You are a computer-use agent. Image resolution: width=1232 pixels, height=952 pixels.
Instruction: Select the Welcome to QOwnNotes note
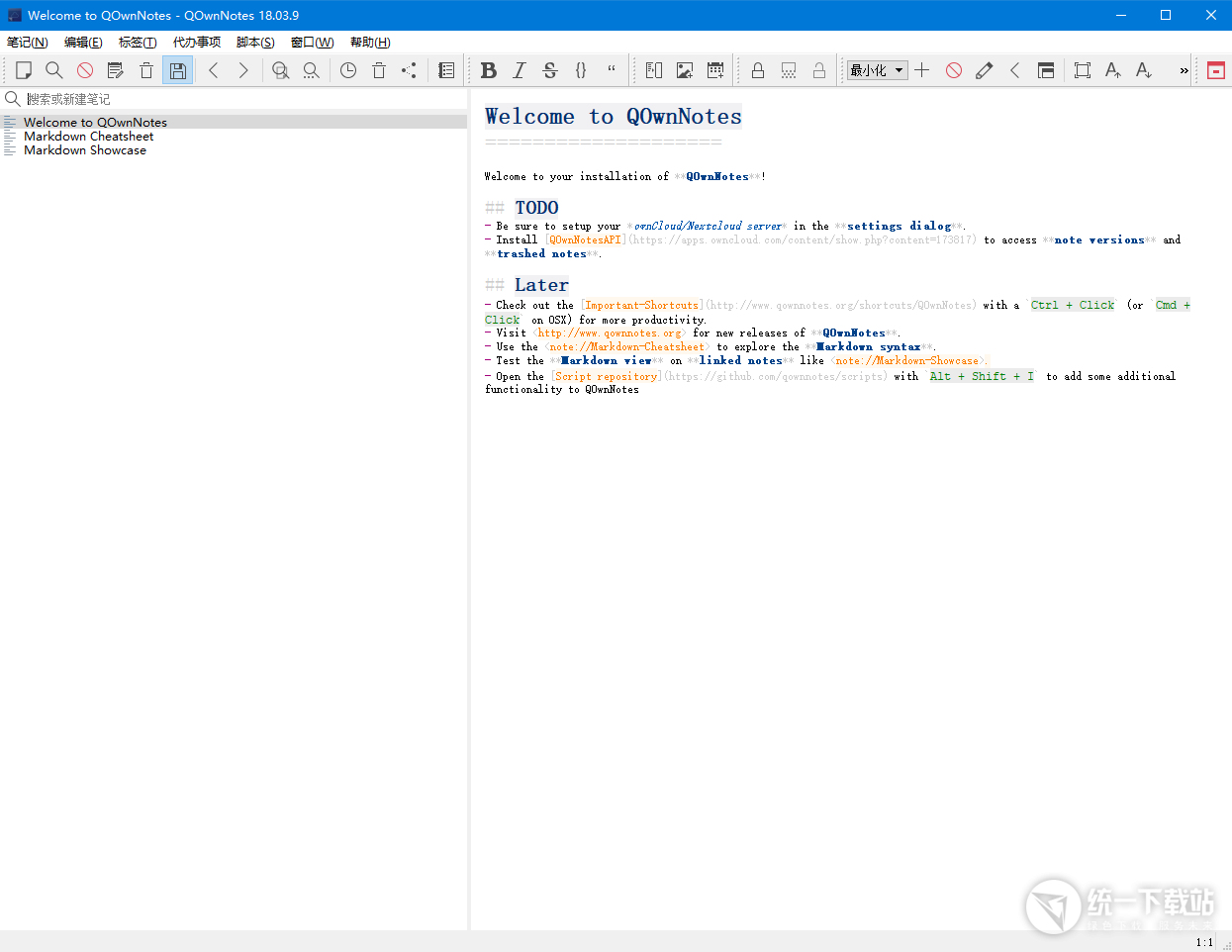234,122
